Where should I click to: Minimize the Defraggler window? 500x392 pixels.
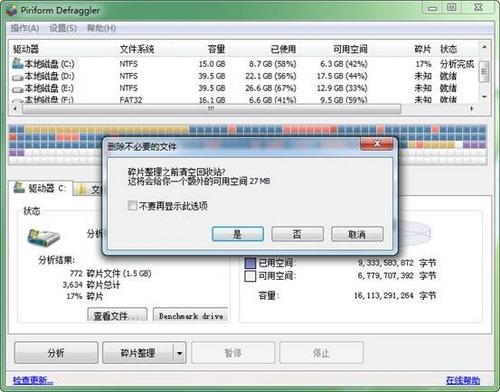point(432,8)
